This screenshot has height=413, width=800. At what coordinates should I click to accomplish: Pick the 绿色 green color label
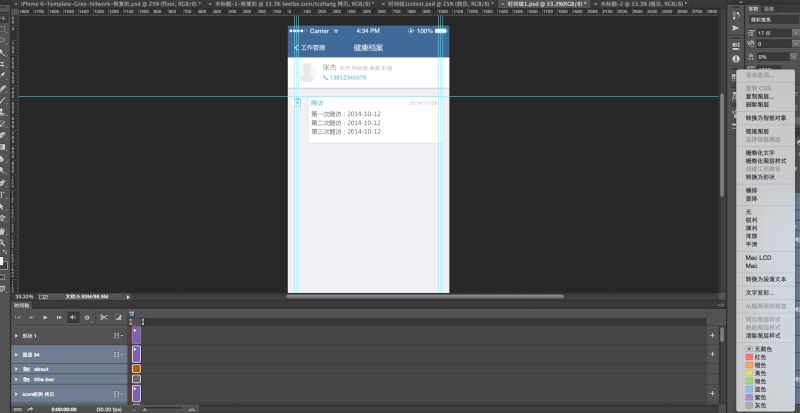[756, 381]
